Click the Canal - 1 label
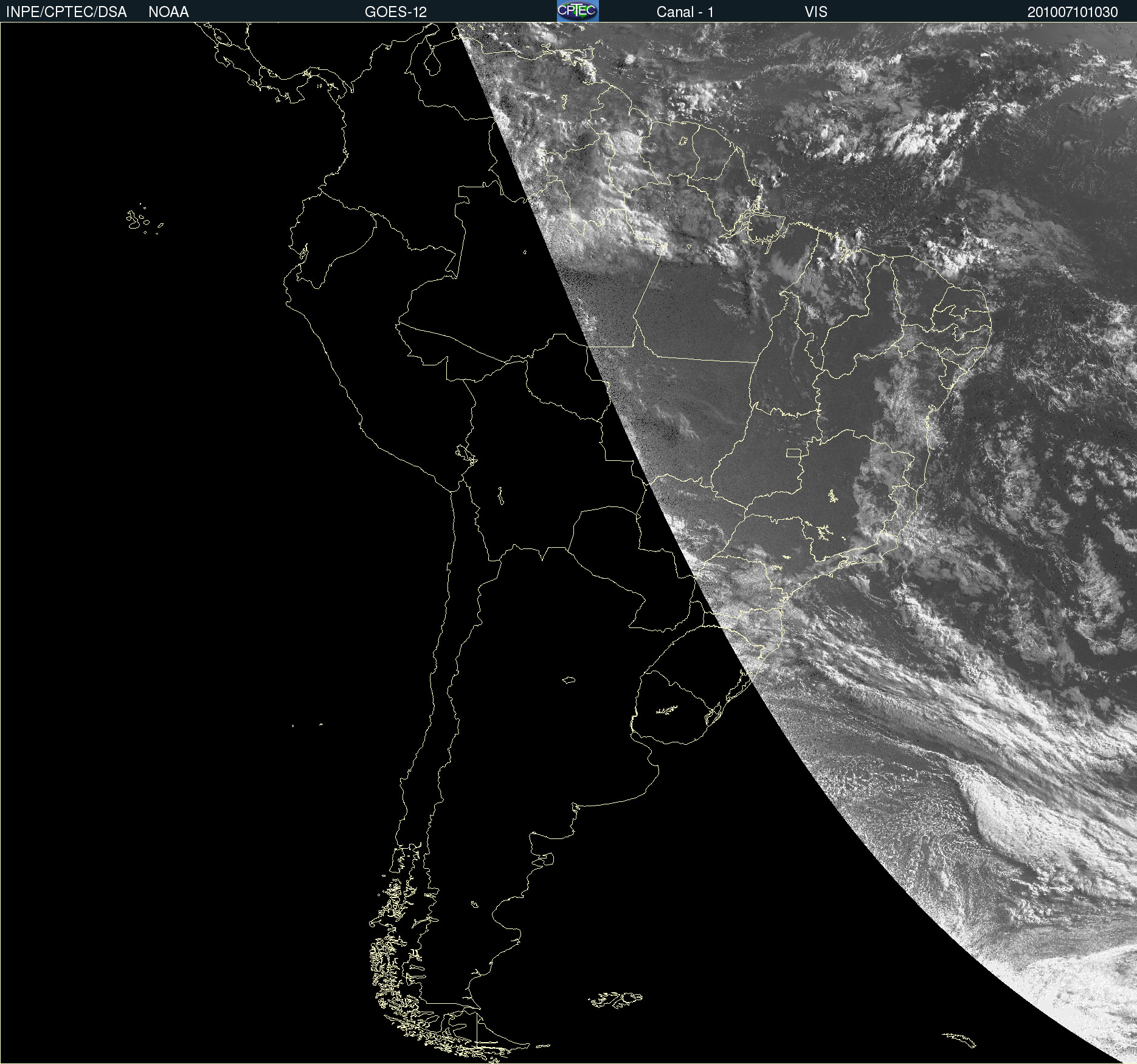 point(685,12)
